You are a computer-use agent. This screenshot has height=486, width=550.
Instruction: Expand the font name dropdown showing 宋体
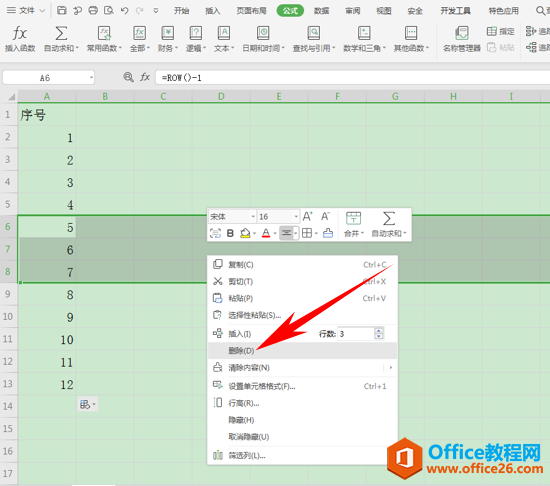click(253, 217)
